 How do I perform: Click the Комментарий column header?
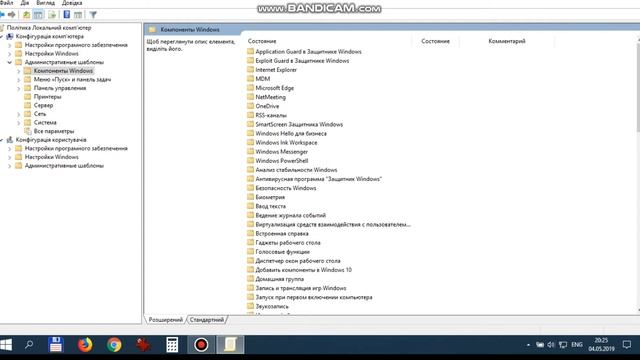click(x=507, y=41)
